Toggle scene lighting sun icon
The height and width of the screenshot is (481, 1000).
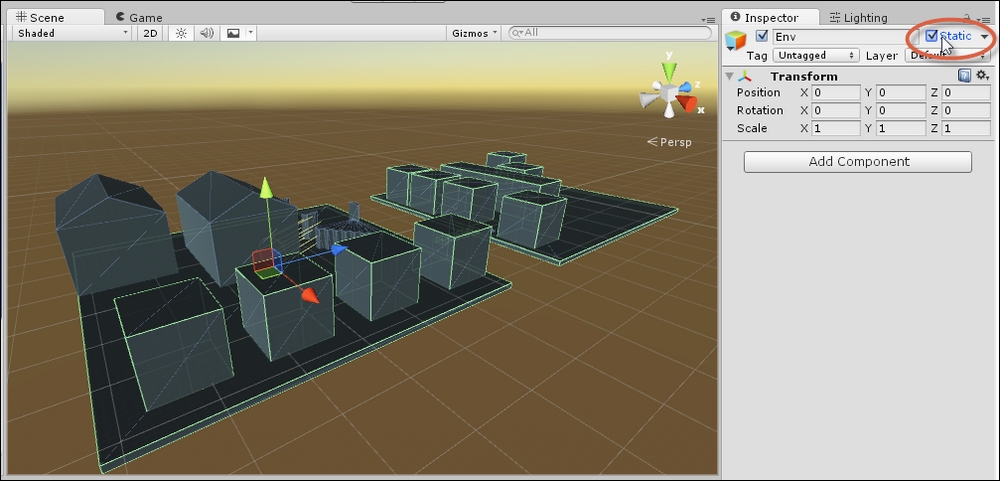[x=181, y=33]
